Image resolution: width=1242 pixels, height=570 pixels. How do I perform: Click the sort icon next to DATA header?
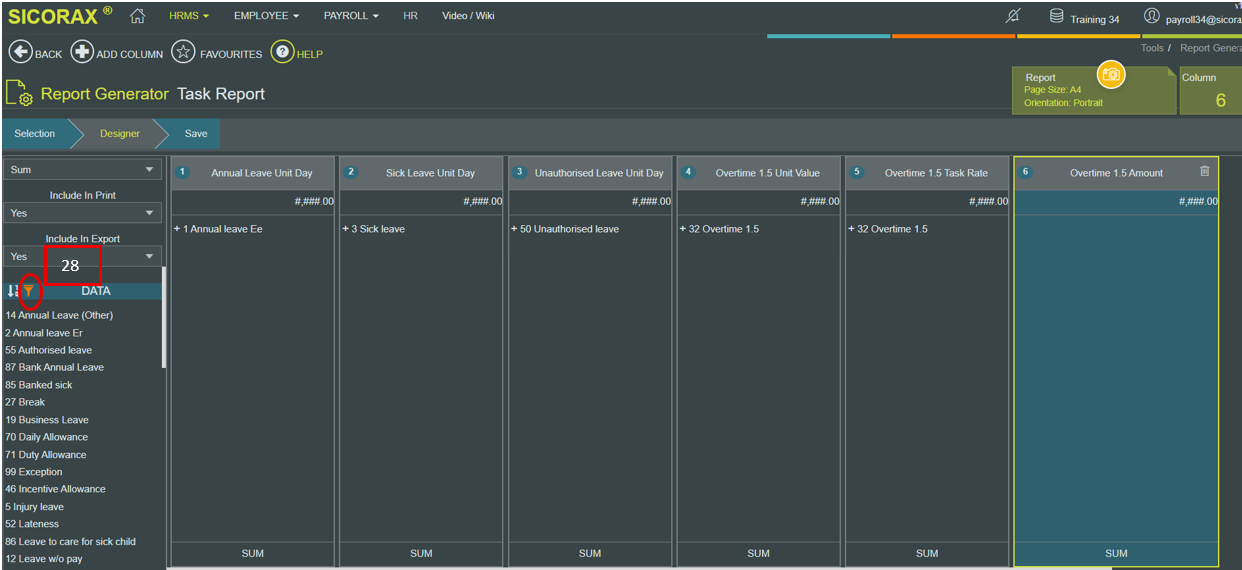(12, 291)
